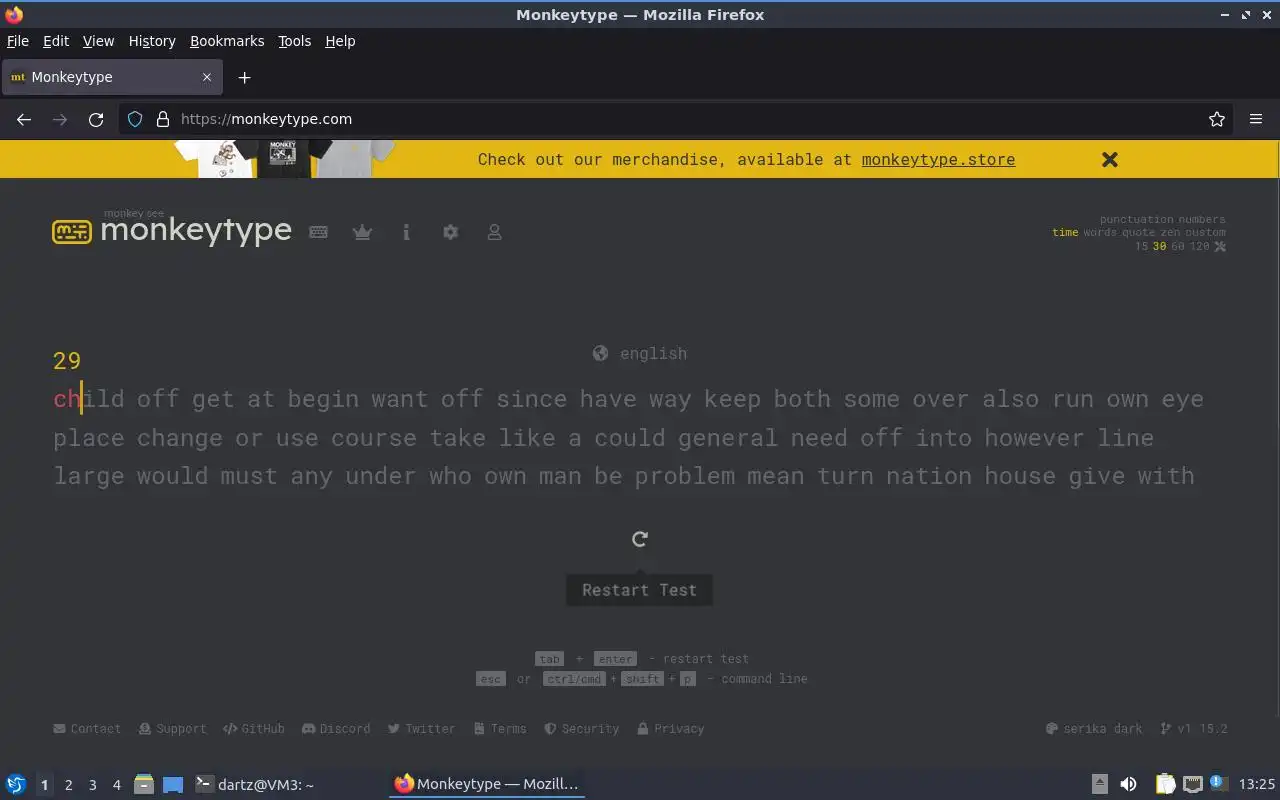Bookmark this page with the star icon
Image resolution: width=1280 pixels, height=800 pixels.
(1217, 119)
